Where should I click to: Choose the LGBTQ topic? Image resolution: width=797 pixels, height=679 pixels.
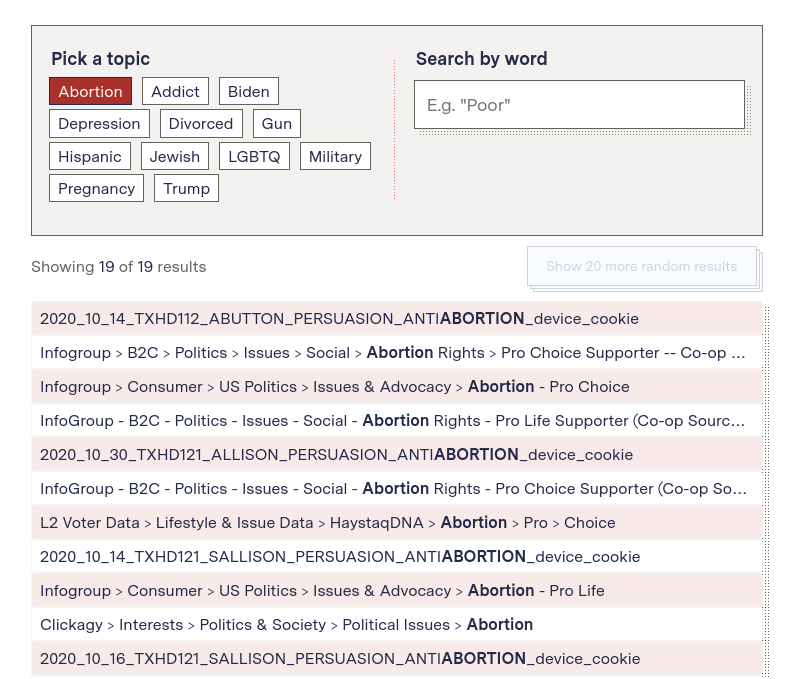click(x=254, y=157)
